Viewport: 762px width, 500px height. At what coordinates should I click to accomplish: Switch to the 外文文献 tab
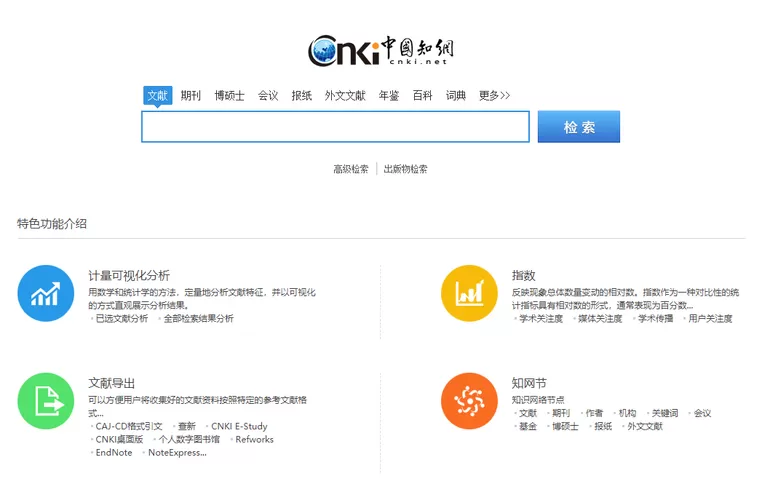[x=345, y=96]
